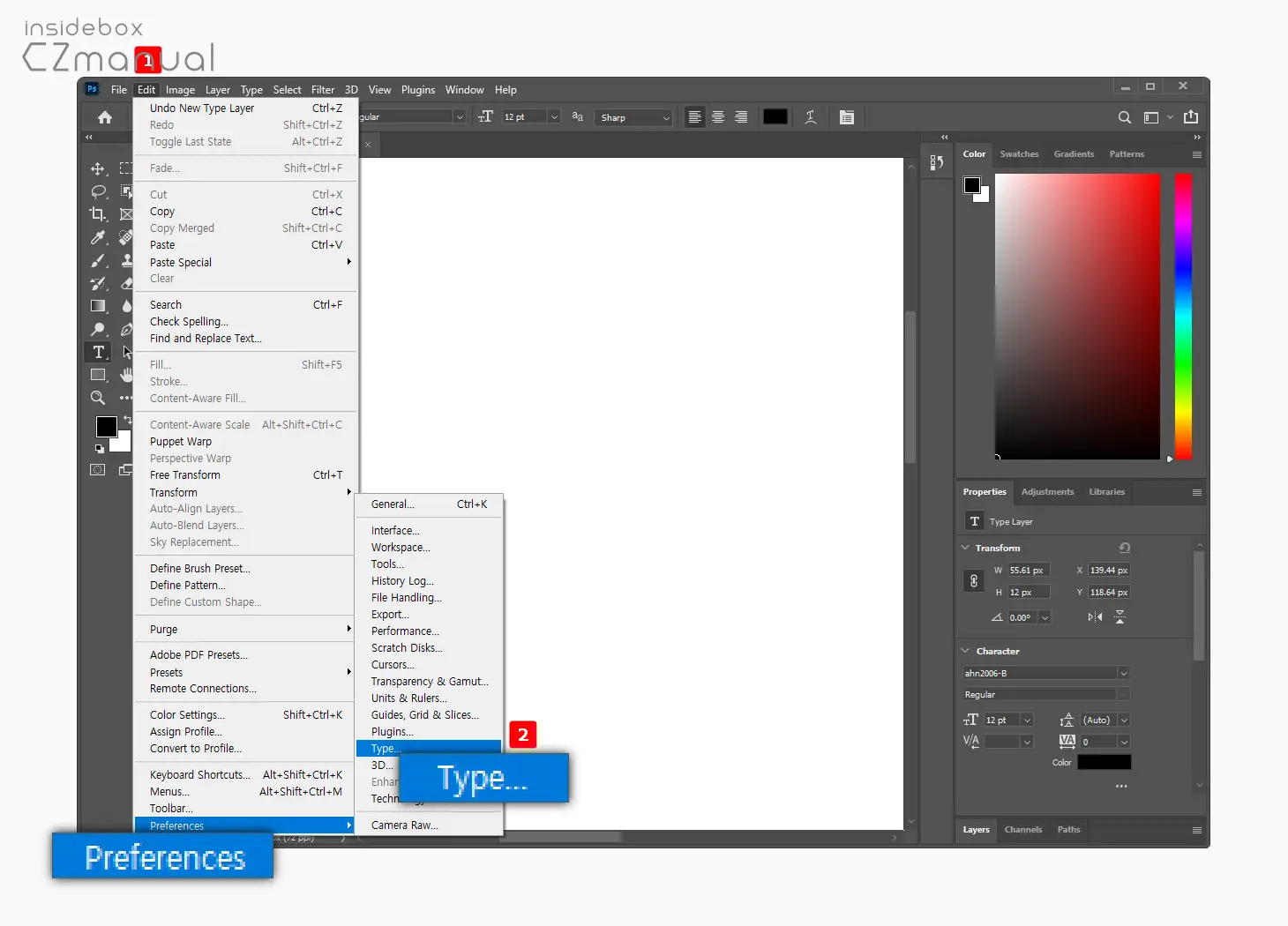Click the Share export icon
The height and width of the screenshot is (926, 1288).
click(x=1191, y=117)
